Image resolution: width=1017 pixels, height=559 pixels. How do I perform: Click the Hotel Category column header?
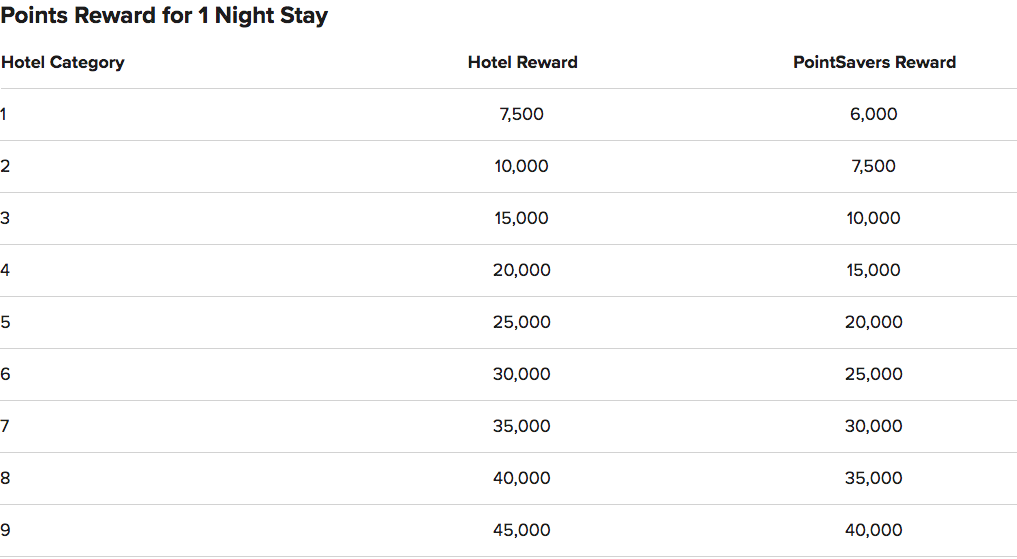(x=63, y=63)
